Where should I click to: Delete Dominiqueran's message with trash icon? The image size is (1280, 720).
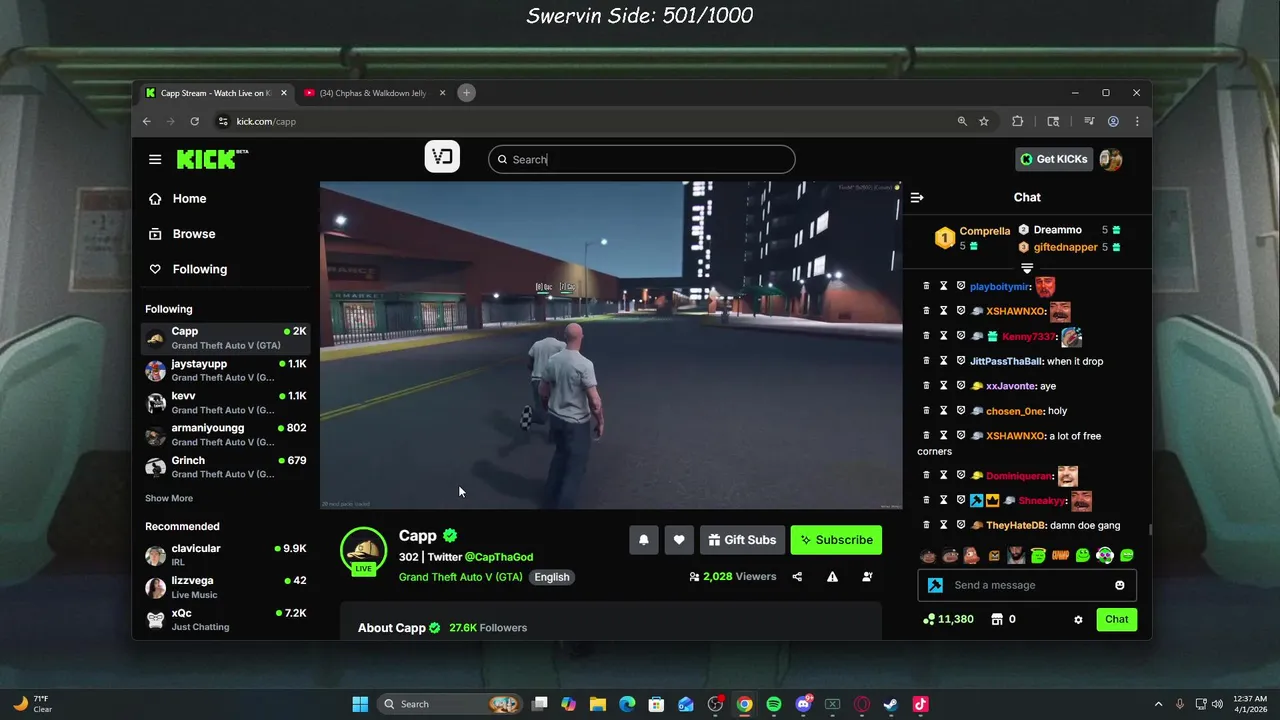tap(926, 475)
